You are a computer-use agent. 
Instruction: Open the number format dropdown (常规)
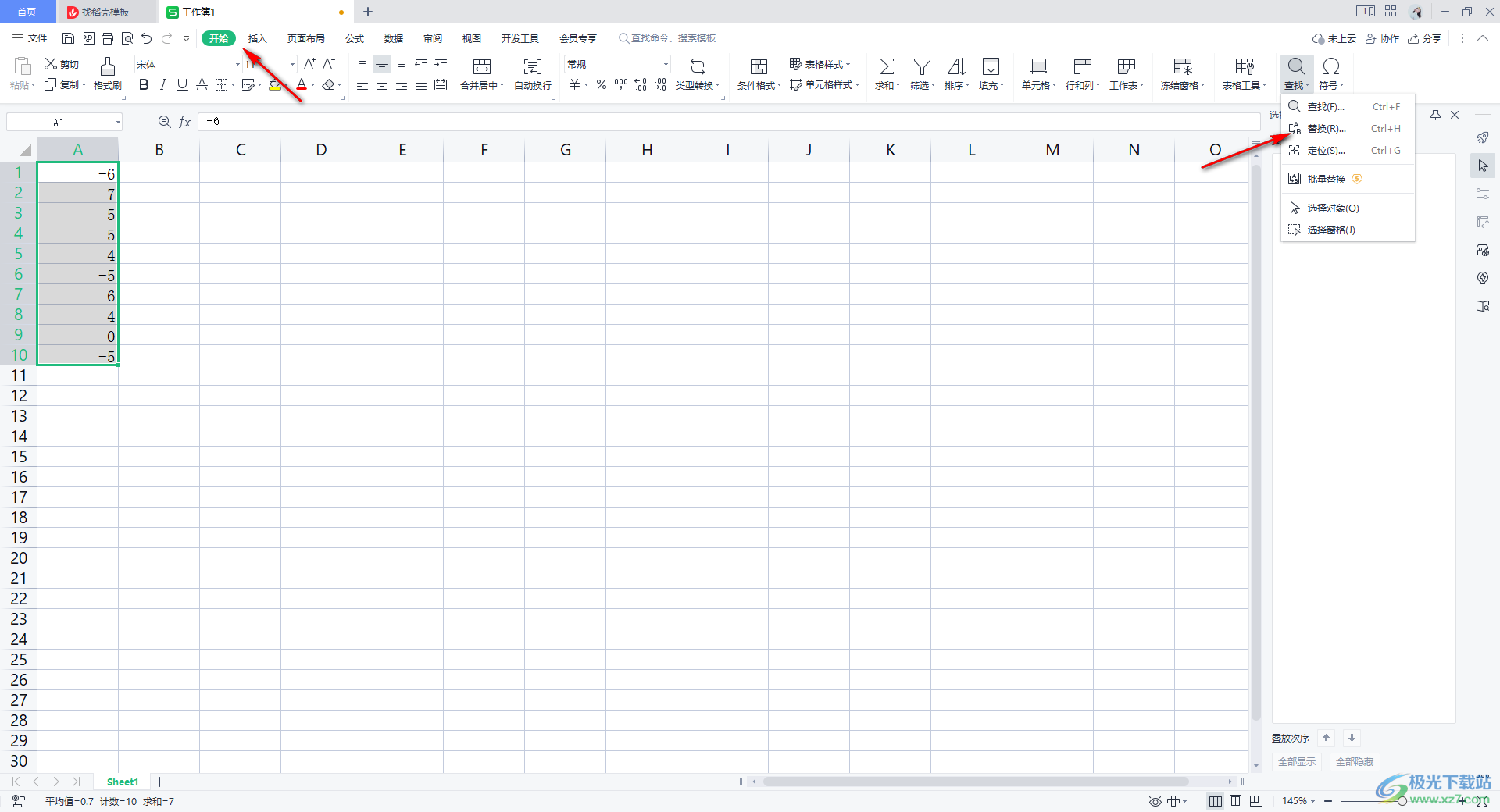click(666, 64)
